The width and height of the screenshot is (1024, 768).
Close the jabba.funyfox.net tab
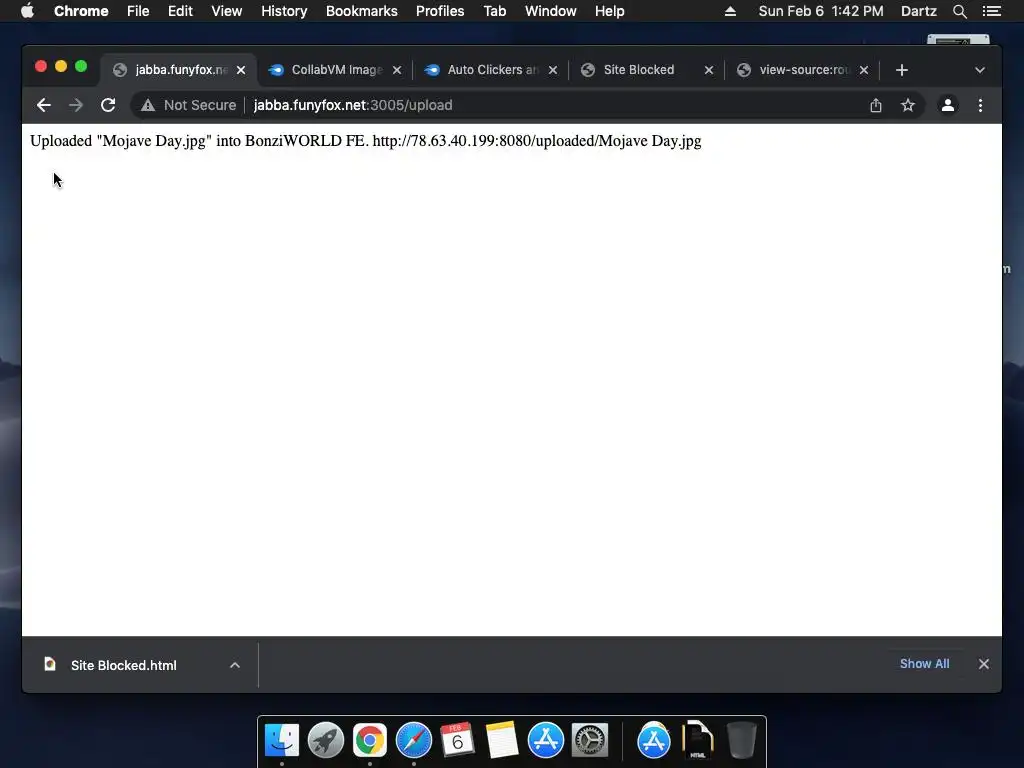(241, 70)
